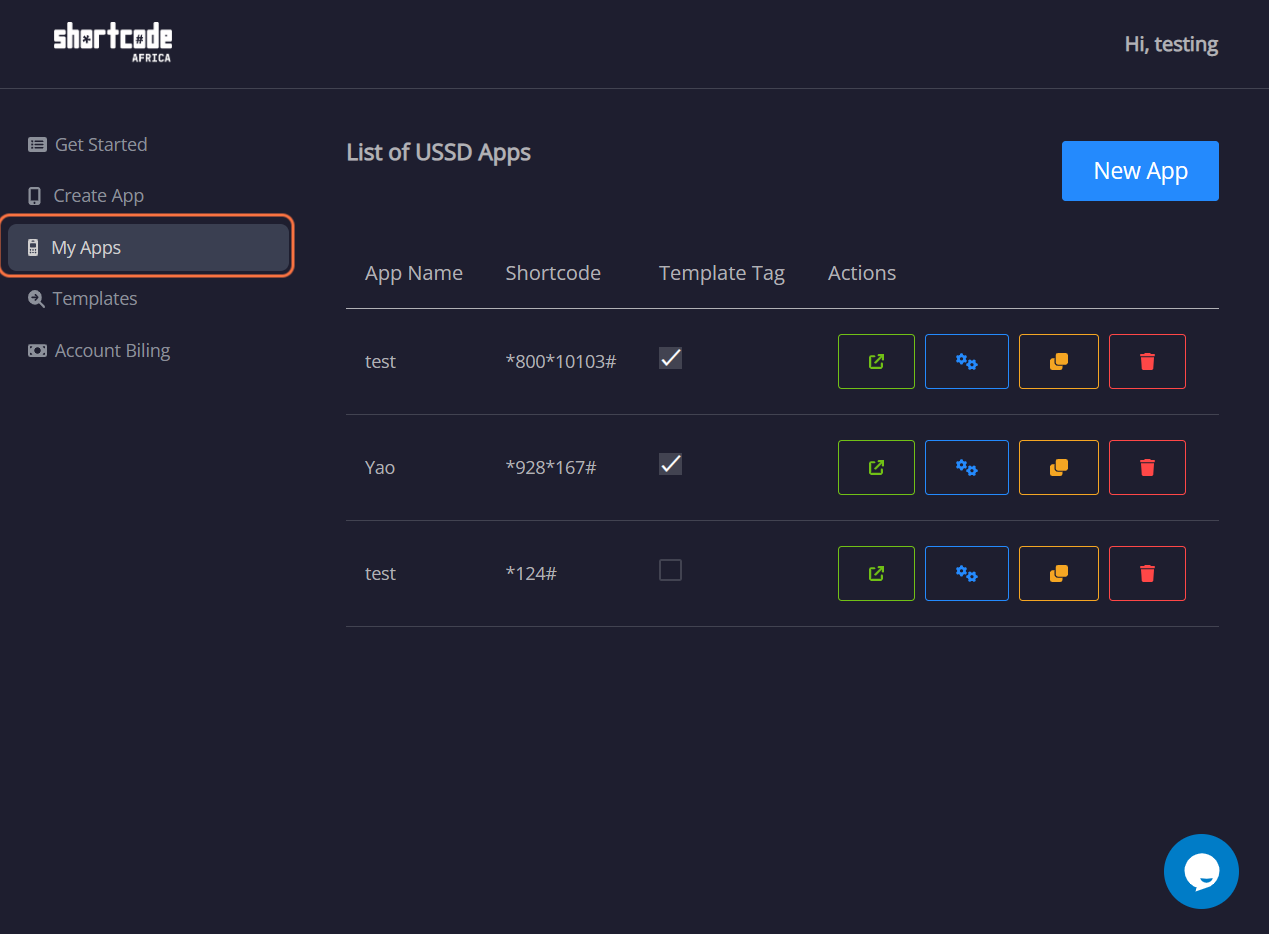The width and height of the screenshot is (1269, 934).
Task: Click the Shortcode Africa logo
Action: [113, 43]
